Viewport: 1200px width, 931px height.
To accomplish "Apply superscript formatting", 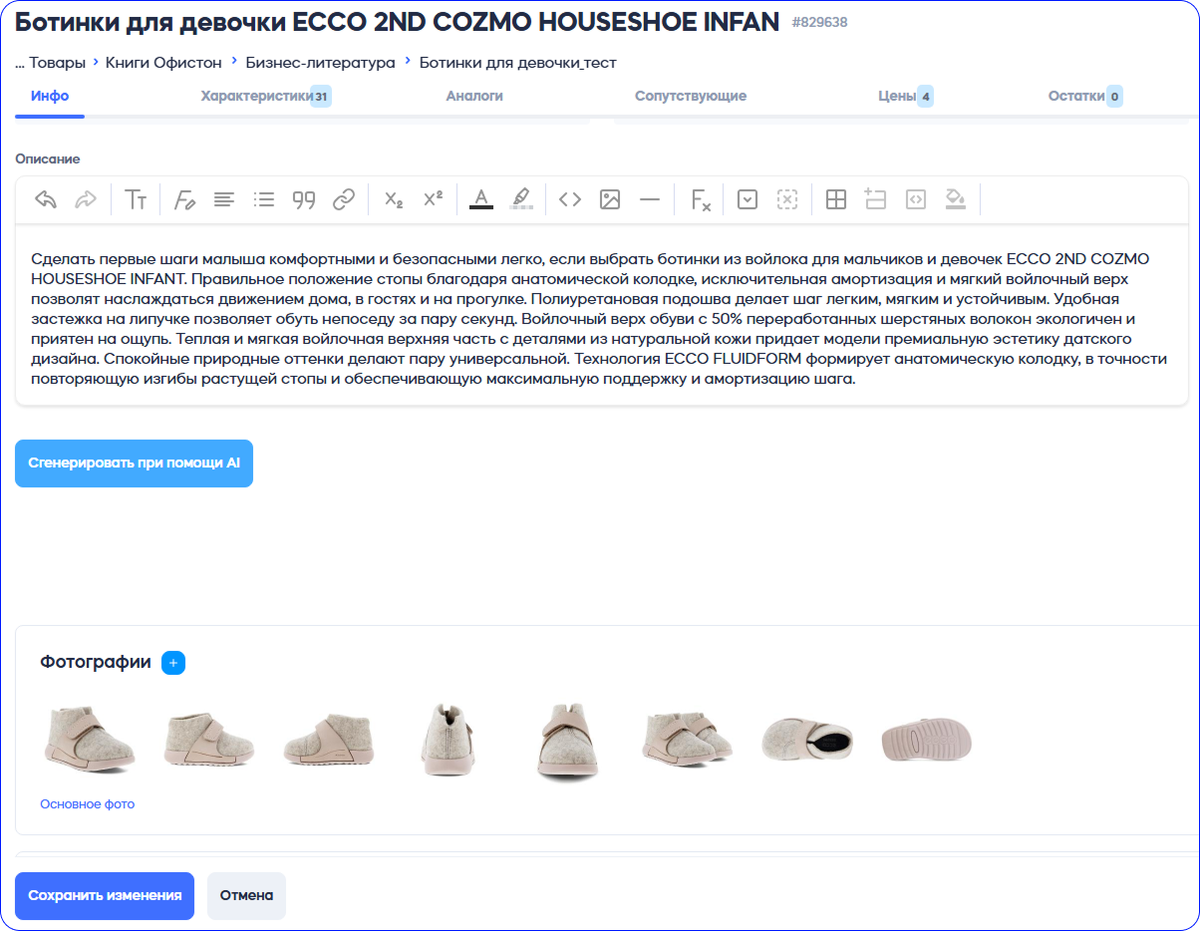I will (433, 200).
